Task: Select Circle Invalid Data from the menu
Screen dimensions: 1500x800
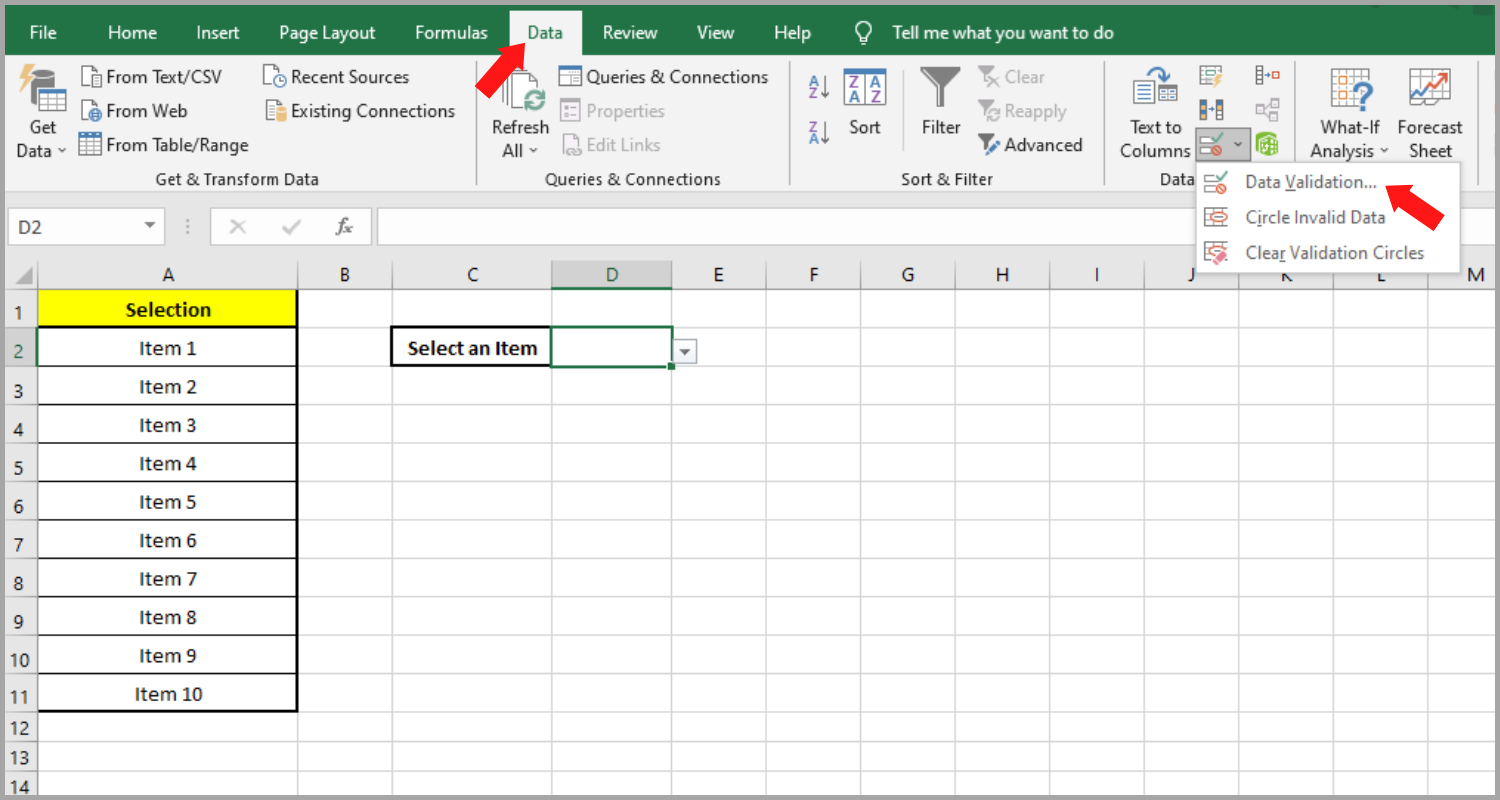Action: (x=1315, y=217)
